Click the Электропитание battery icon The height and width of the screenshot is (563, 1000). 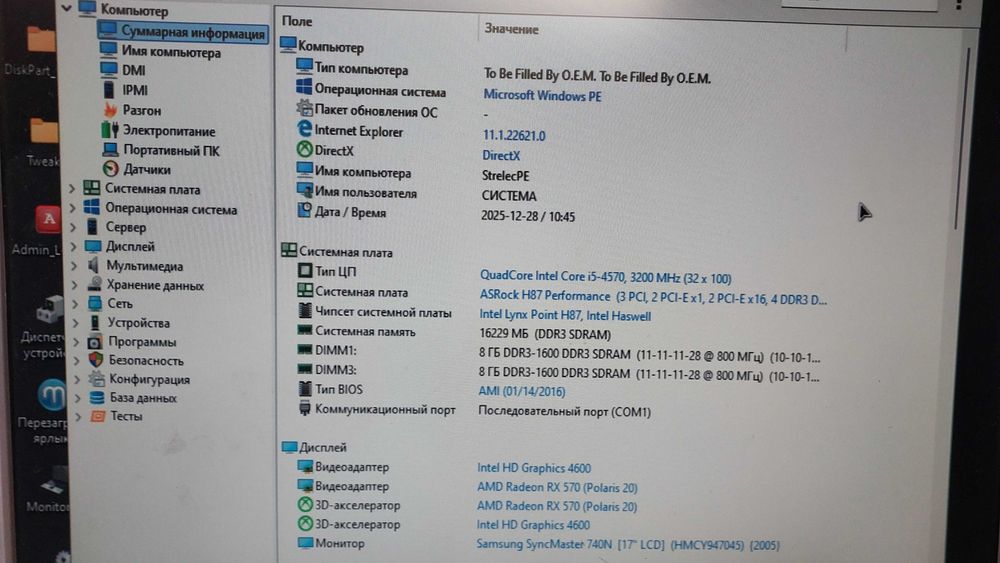pyautogui.click(x=110, y=130)
